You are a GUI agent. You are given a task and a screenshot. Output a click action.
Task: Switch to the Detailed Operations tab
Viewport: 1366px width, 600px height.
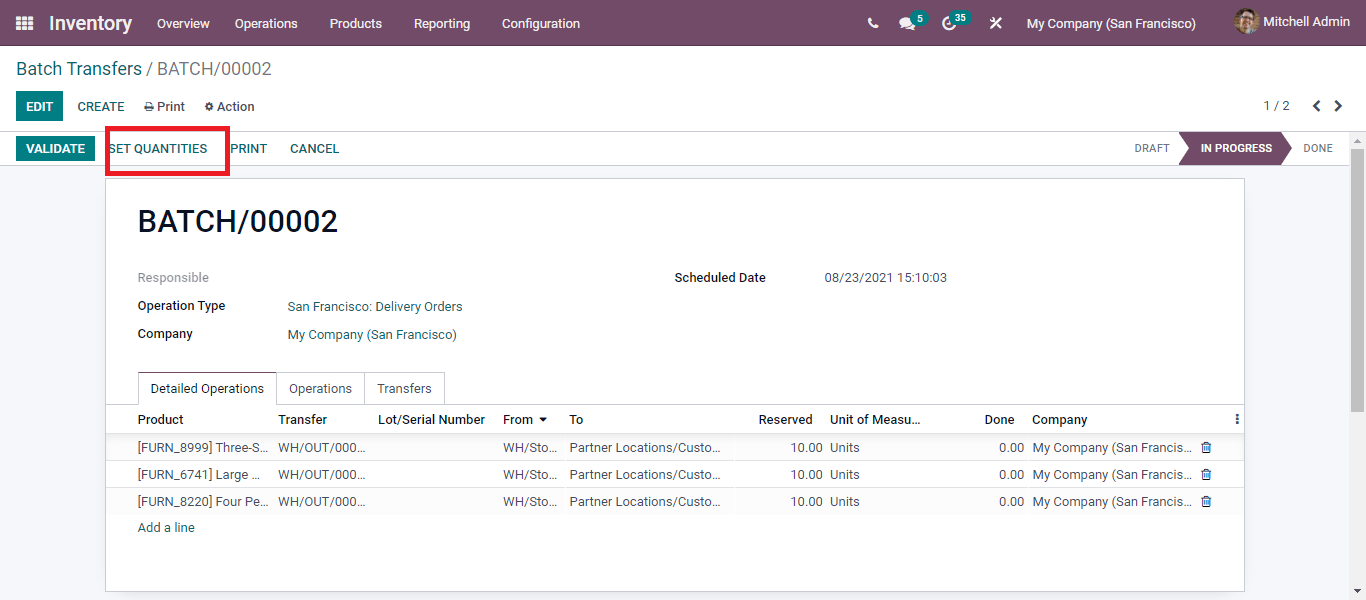[x=207, y=388]
